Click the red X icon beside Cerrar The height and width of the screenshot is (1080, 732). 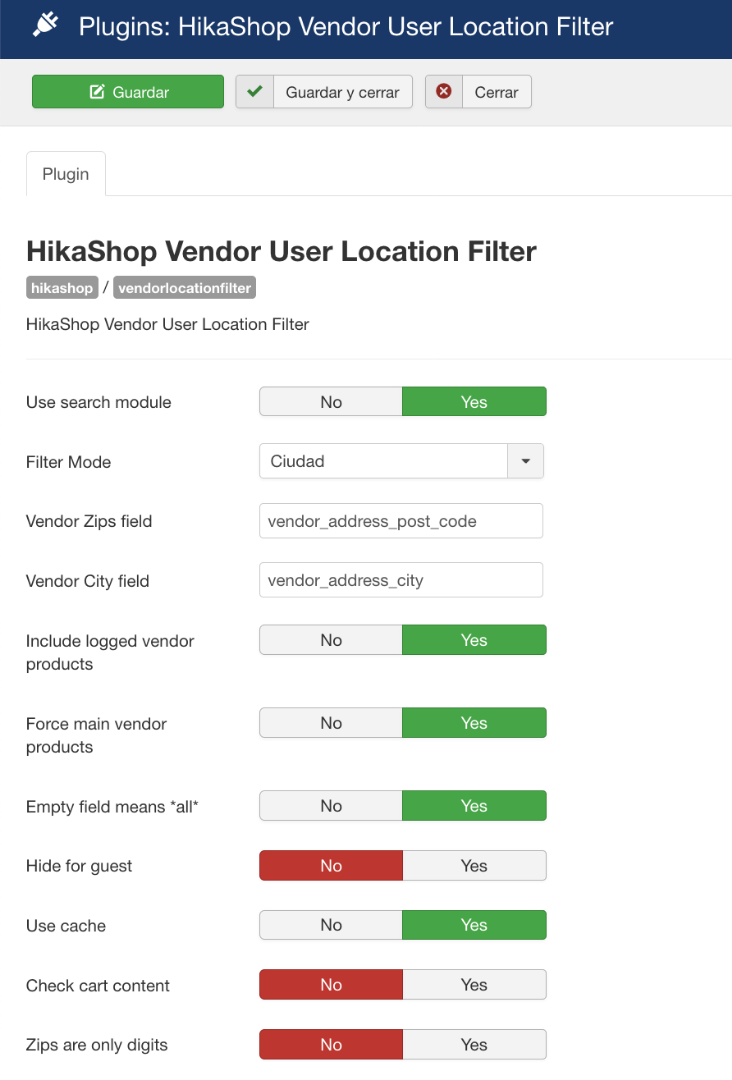(x=444, y=92)
